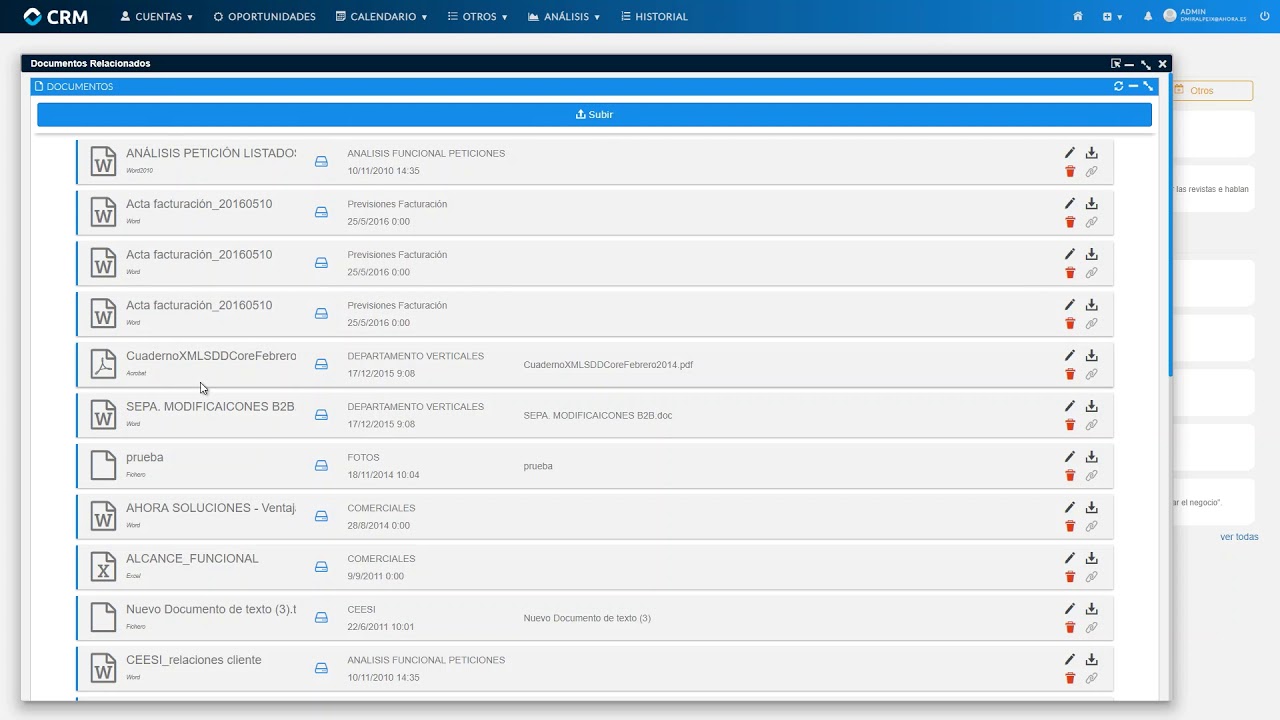Delete the CEESI_relaciones cliente document
Screen dimensions: 1280x720
(1070, 678)
